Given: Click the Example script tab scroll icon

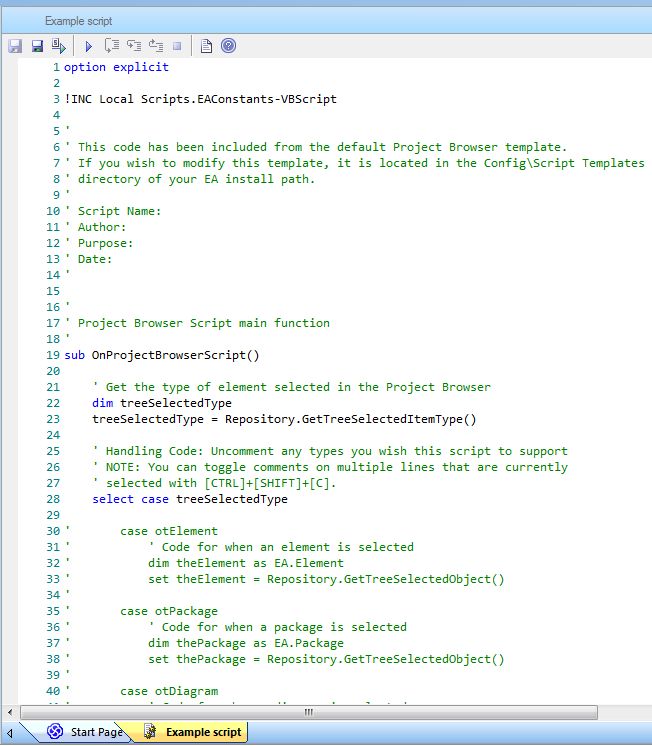Looking at the screenshot, I should click(x=150, y=731).
